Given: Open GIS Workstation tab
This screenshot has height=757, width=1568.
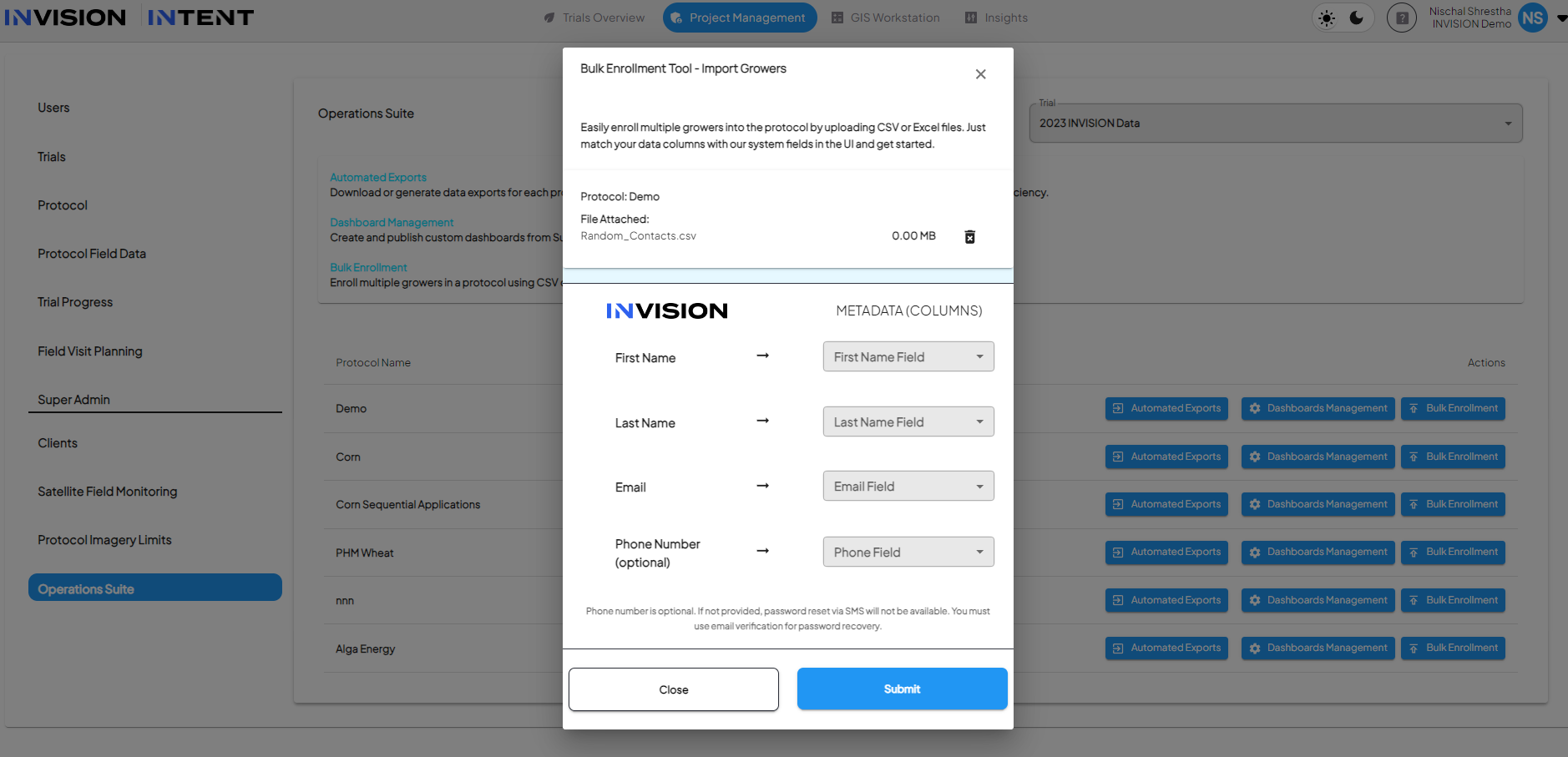Looking at the screenshot, I should tap(886, 18).
